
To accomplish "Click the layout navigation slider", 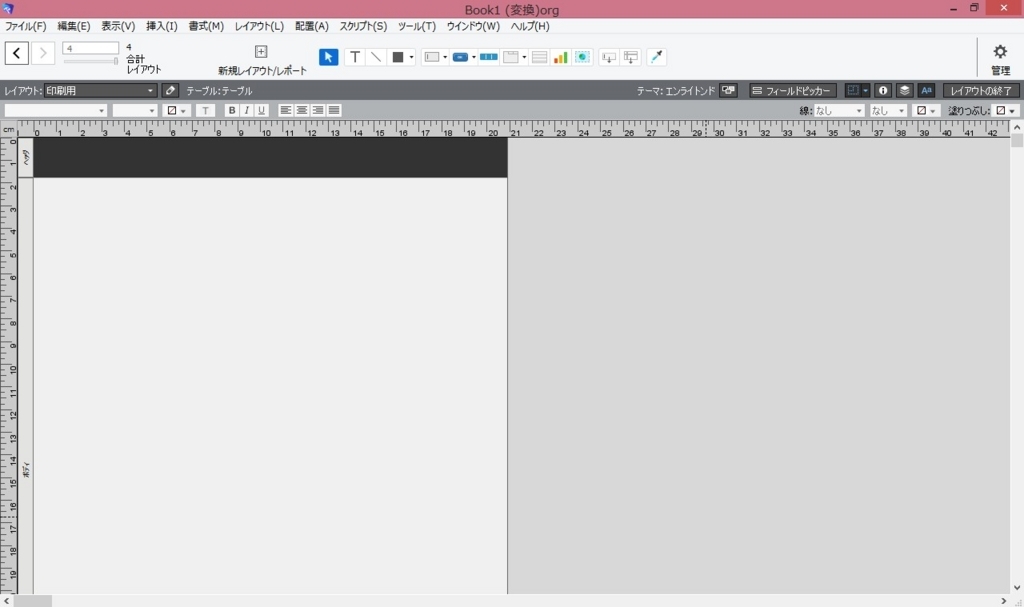I will 91,61.
